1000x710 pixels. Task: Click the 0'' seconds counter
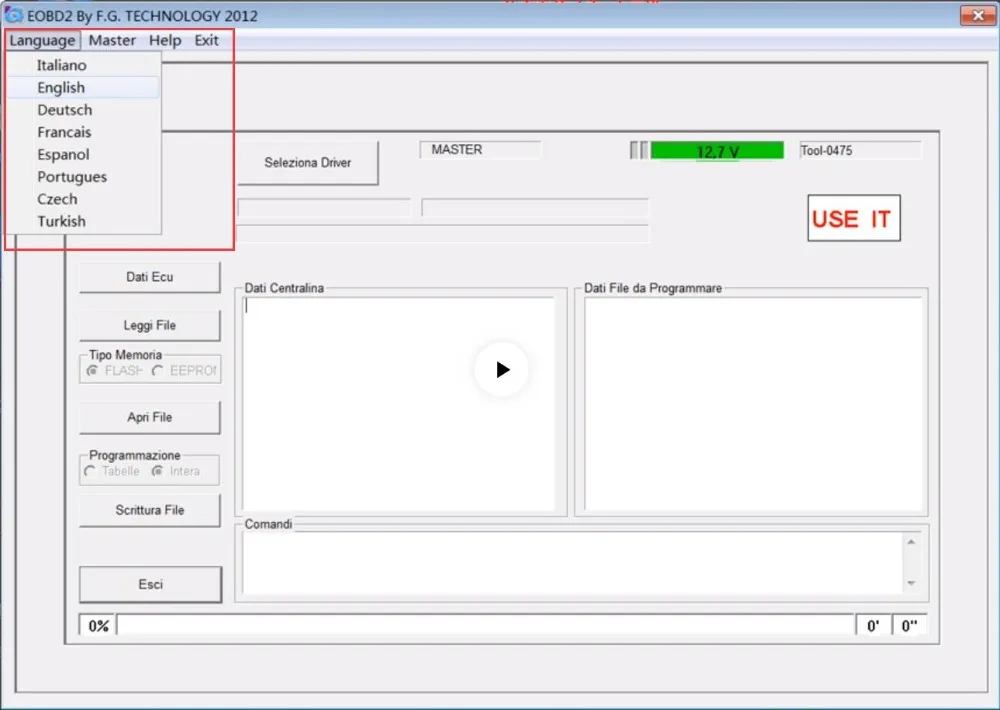pos(909,626)
